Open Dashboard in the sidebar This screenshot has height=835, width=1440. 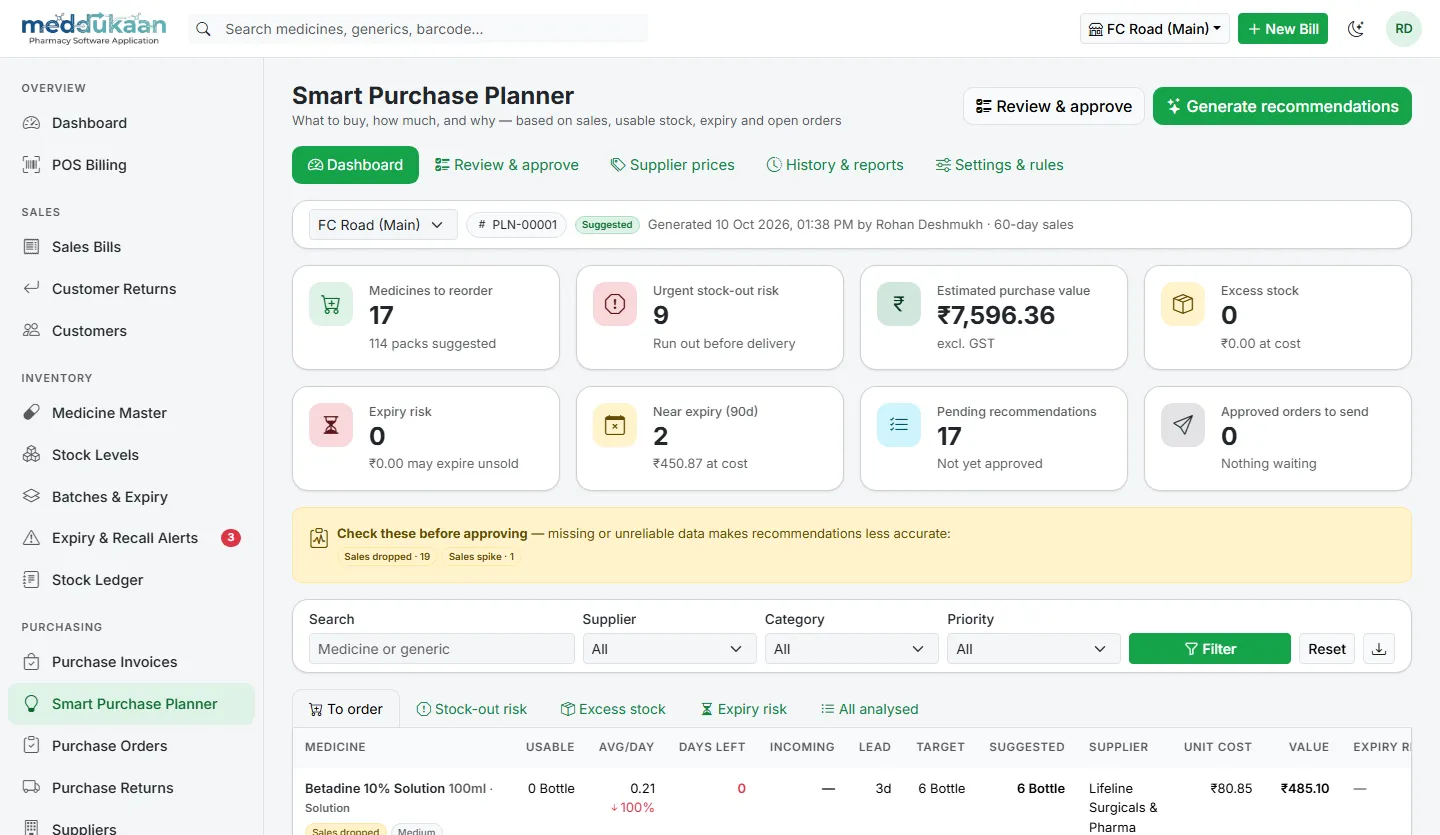click(x=131, y=123)
